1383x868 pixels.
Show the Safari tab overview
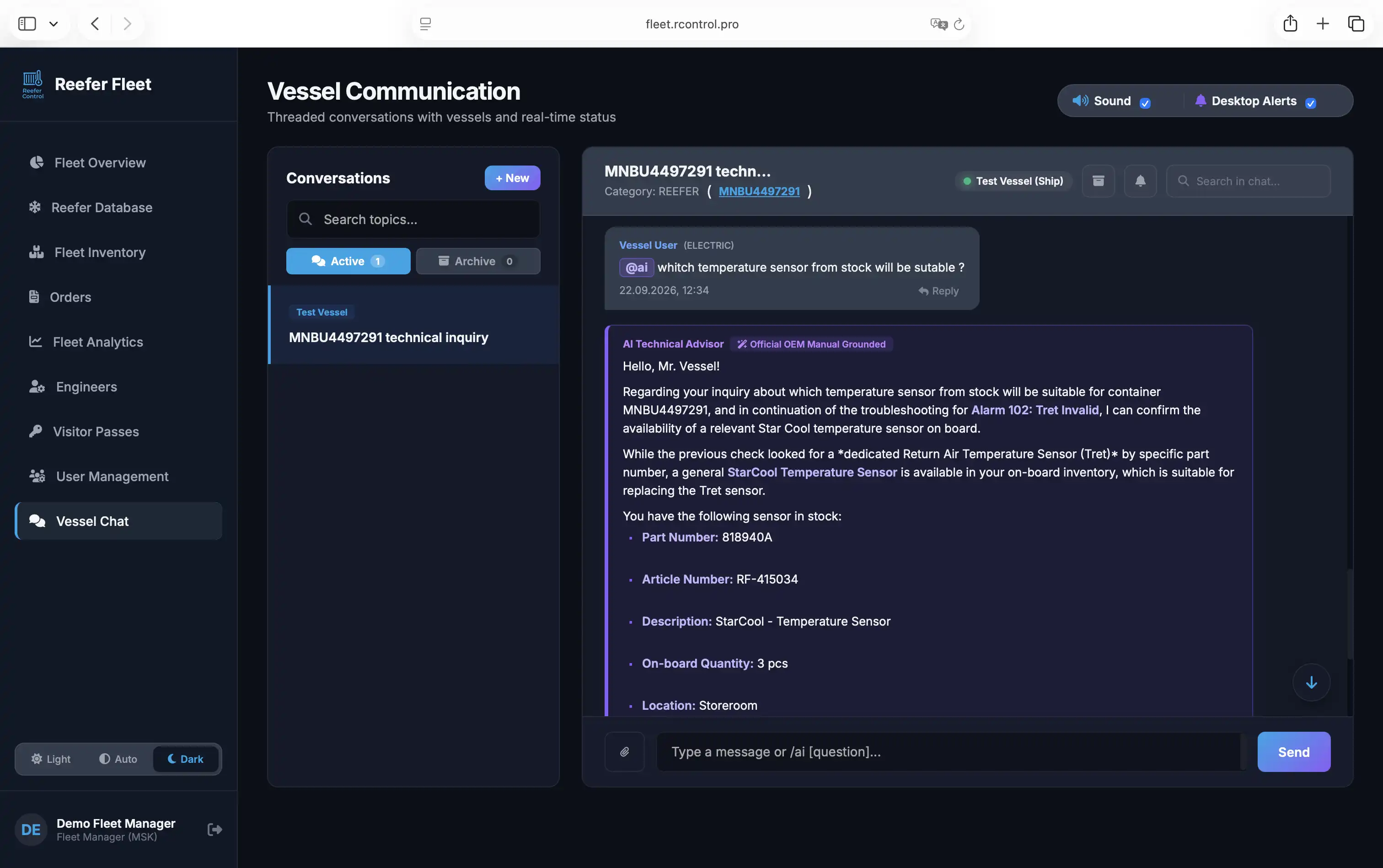click(x=1356, y=23)
